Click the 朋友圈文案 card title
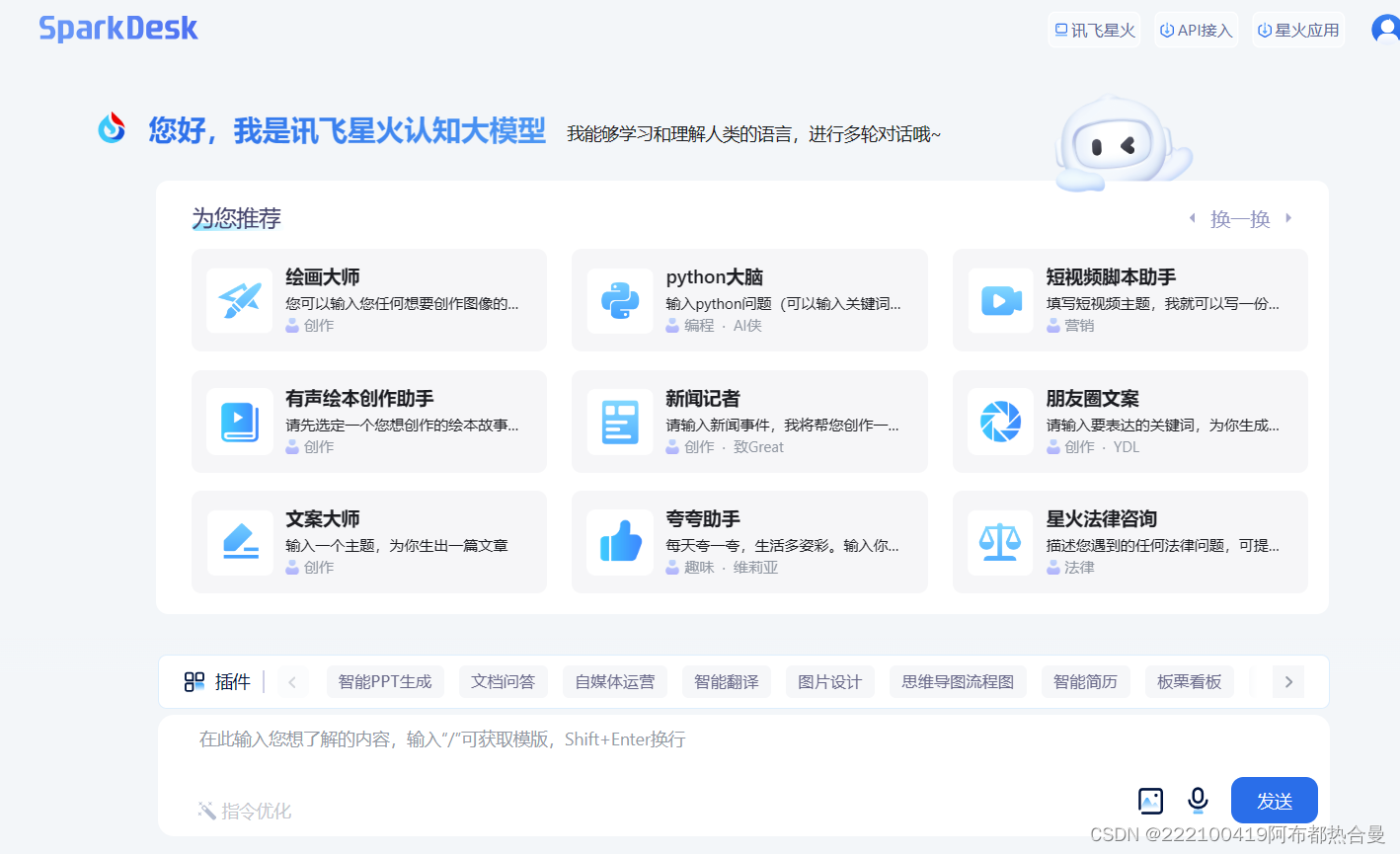This screenshot has width=1400, height=854. click(1093, 399)
